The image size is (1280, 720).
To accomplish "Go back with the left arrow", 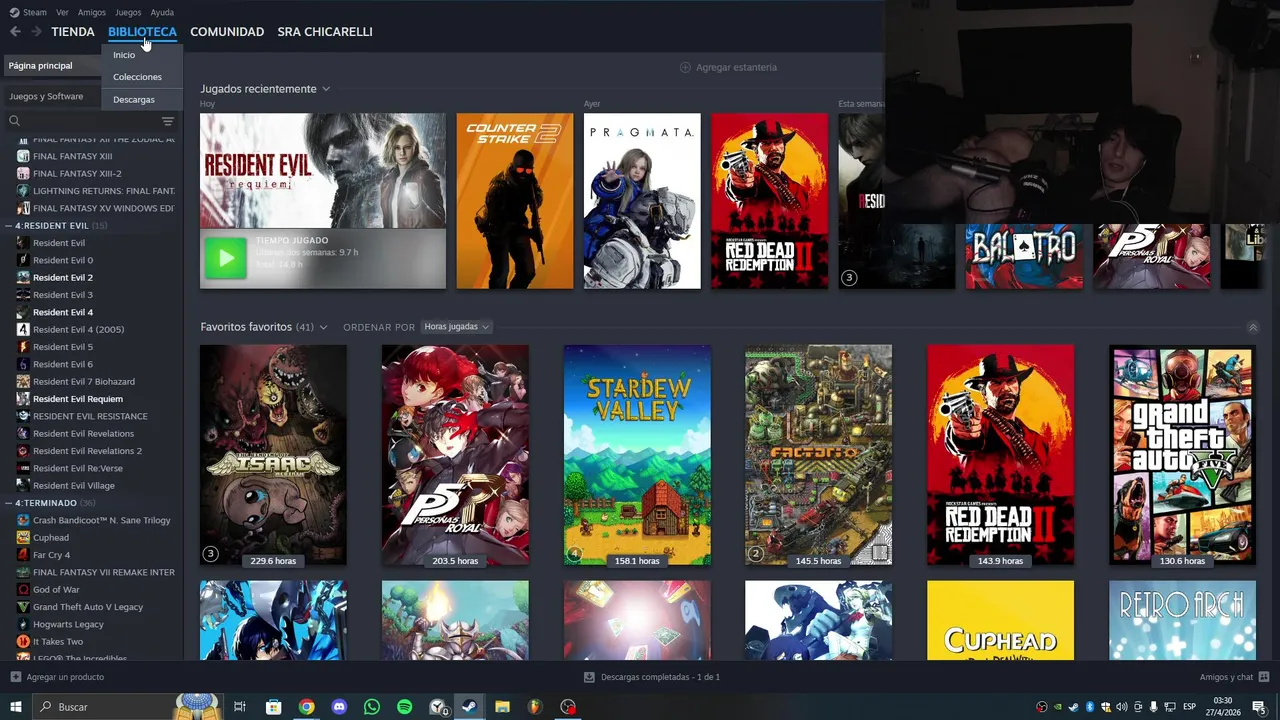I will (x=15, y=32).
